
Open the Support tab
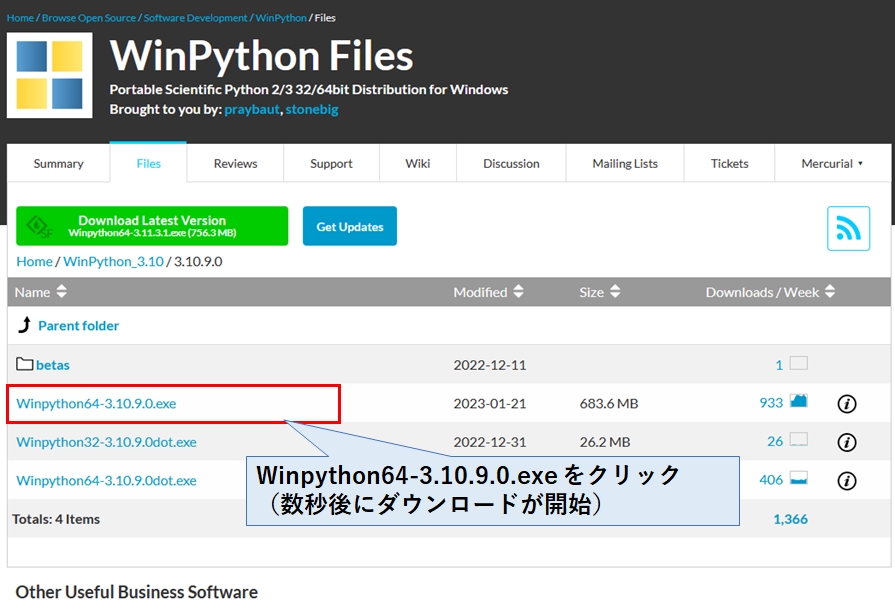(x=331, y=164)
